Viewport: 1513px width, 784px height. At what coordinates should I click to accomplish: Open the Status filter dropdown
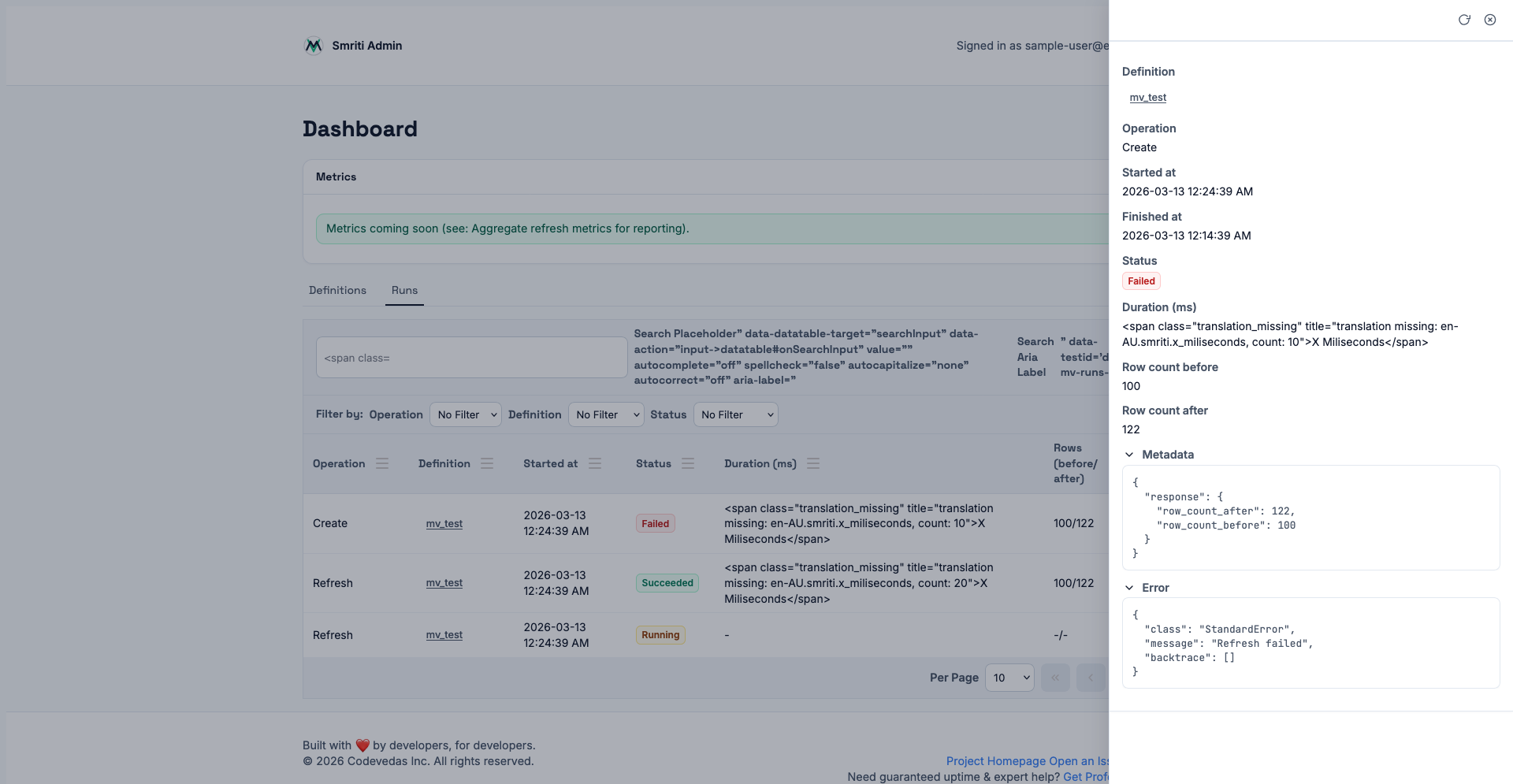click(735, 414)
